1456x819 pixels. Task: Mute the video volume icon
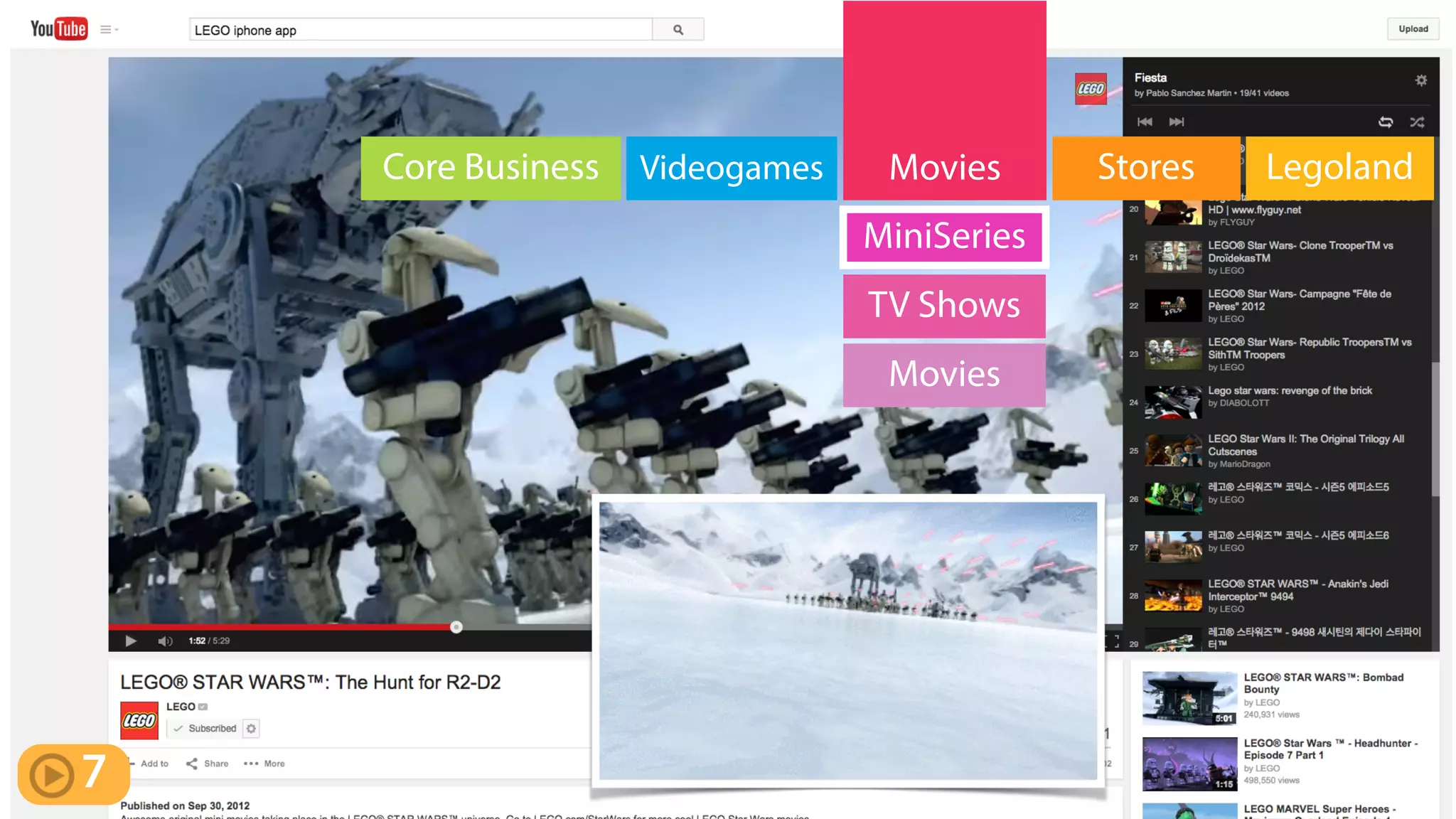[165, 641]
